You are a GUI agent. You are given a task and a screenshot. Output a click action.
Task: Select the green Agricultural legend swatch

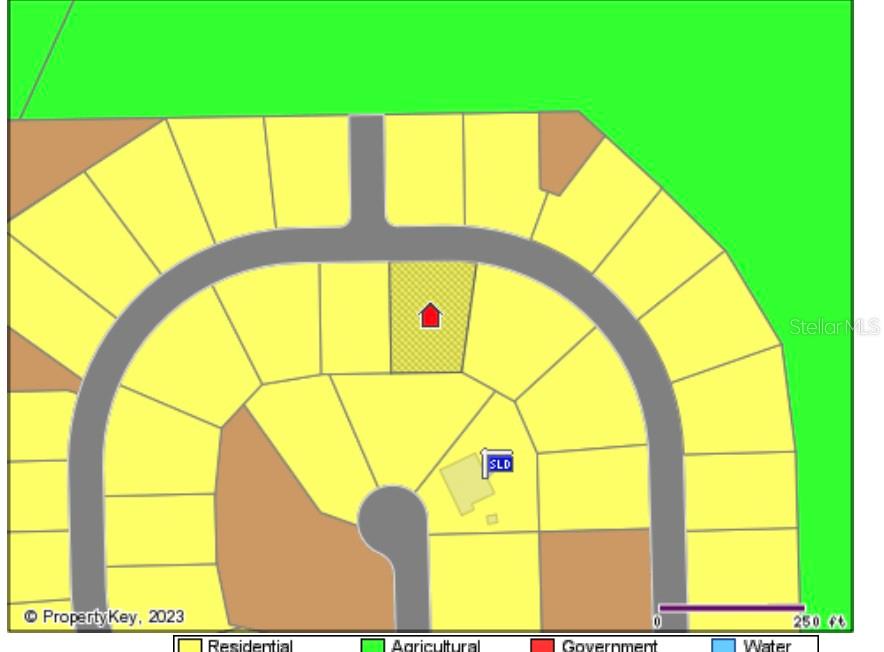tap(373, 645)
